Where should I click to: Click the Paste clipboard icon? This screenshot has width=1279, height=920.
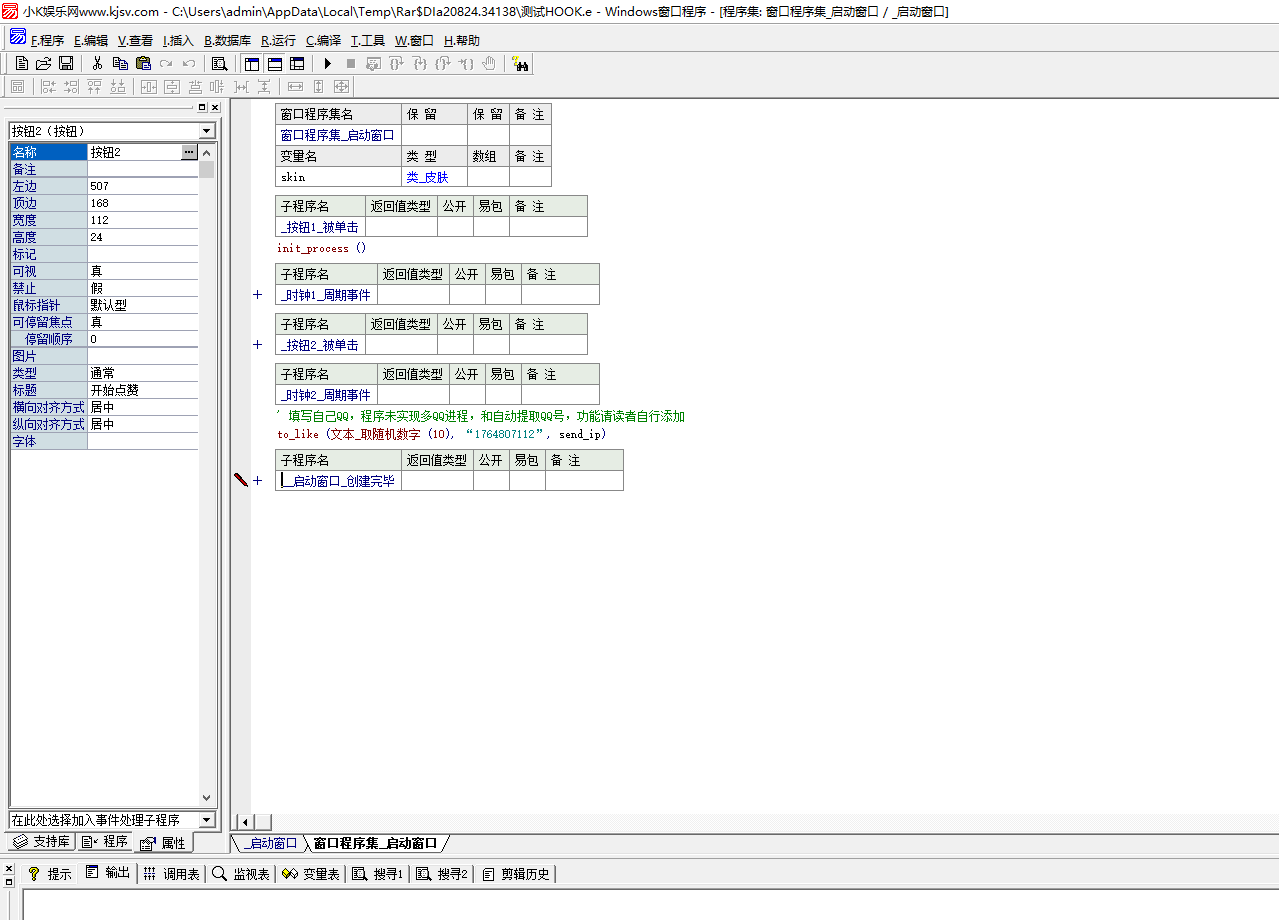pyautogui.click(x=143, y=63)
